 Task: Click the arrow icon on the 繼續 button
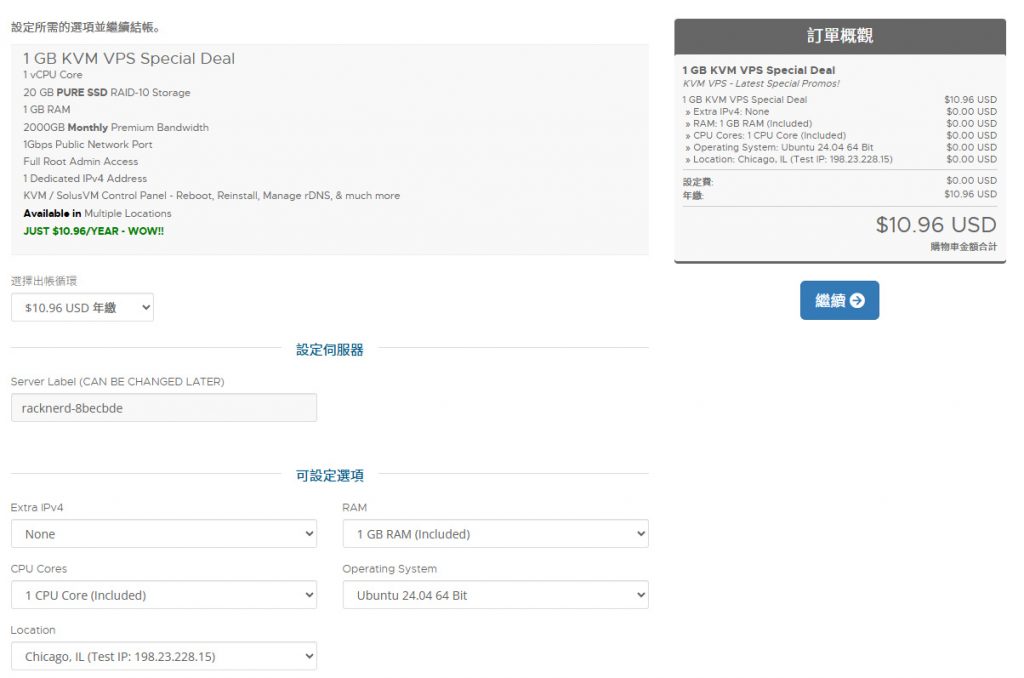[860, 299]
